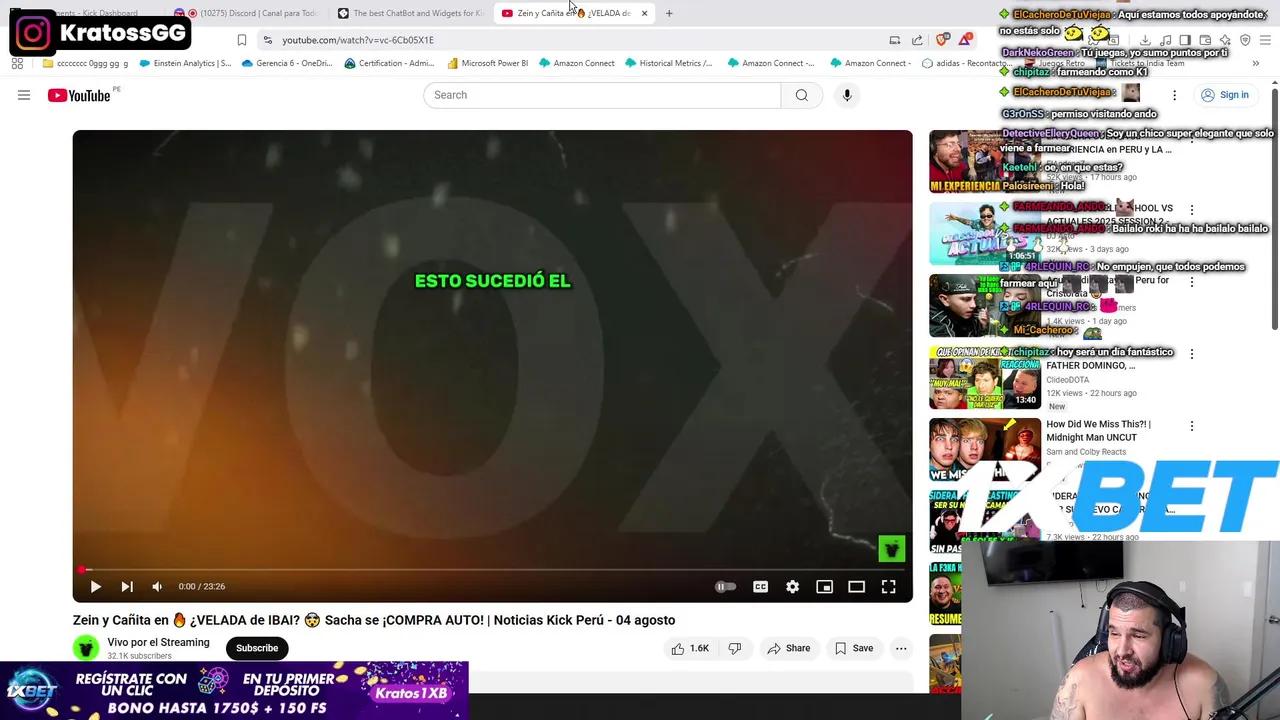
Task: Open How Did We Miss This video title
Action: [x=1098, y=430]
